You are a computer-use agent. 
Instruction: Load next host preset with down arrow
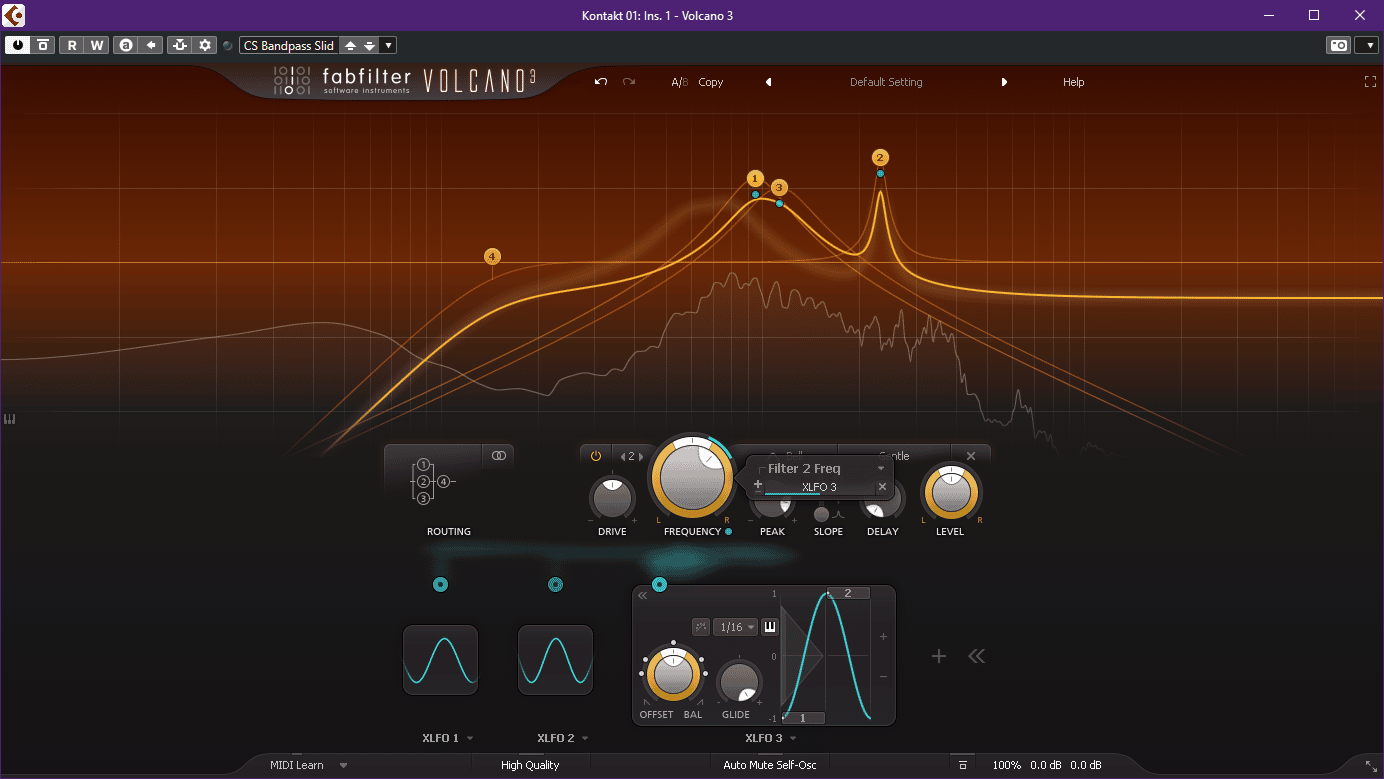[x=369, y=45]
